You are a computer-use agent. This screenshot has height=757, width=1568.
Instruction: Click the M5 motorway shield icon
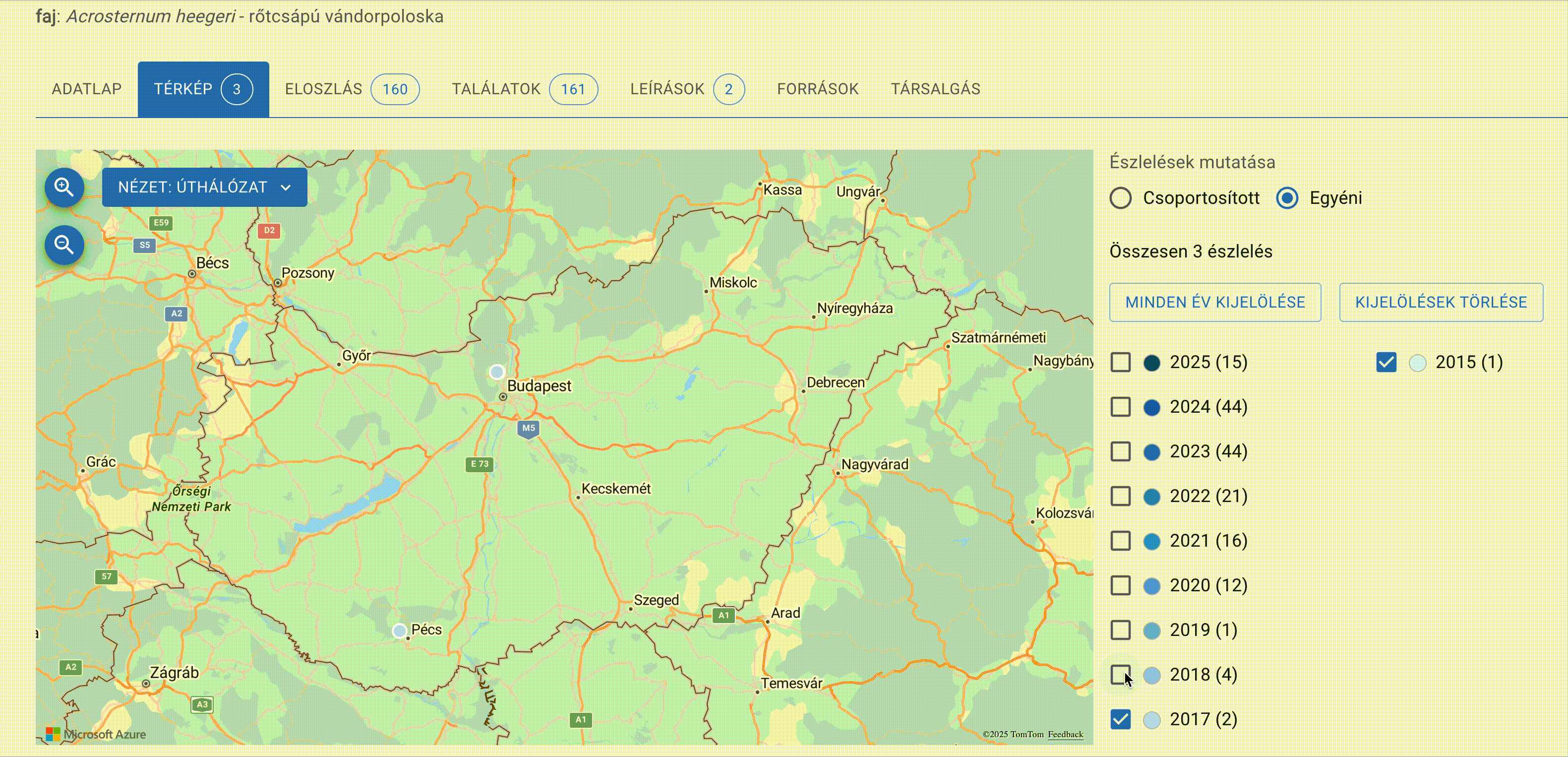[528, 428]
